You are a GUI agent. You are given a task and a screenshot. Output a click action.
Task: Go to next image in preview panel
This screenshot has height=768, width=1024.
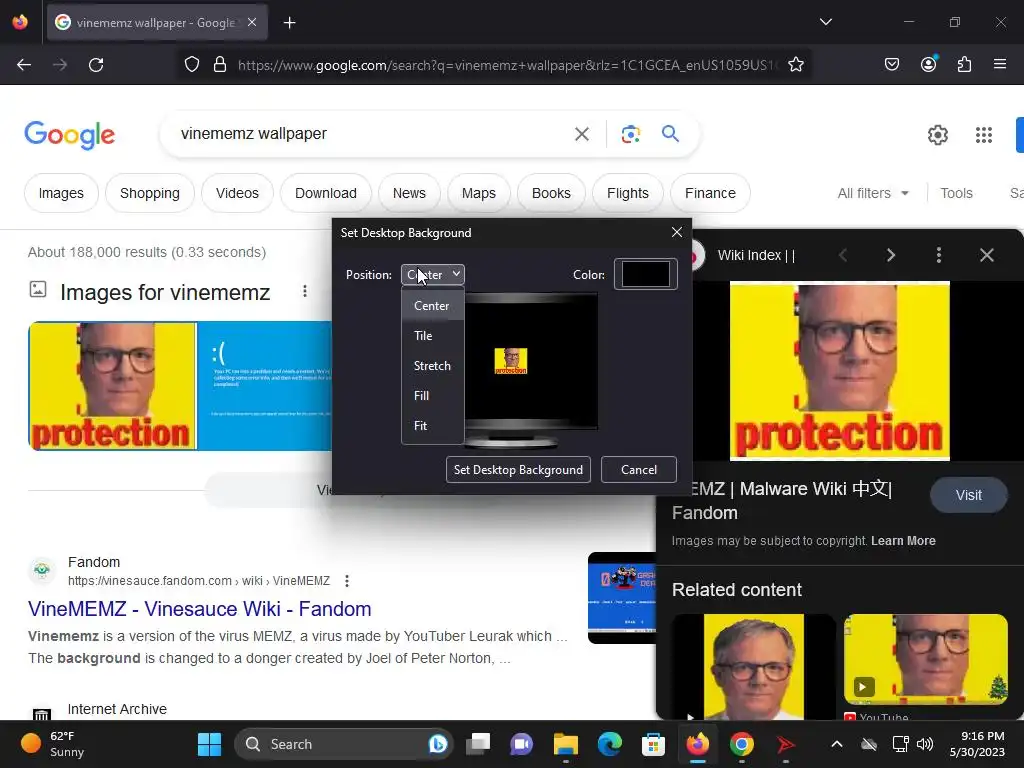890,255
